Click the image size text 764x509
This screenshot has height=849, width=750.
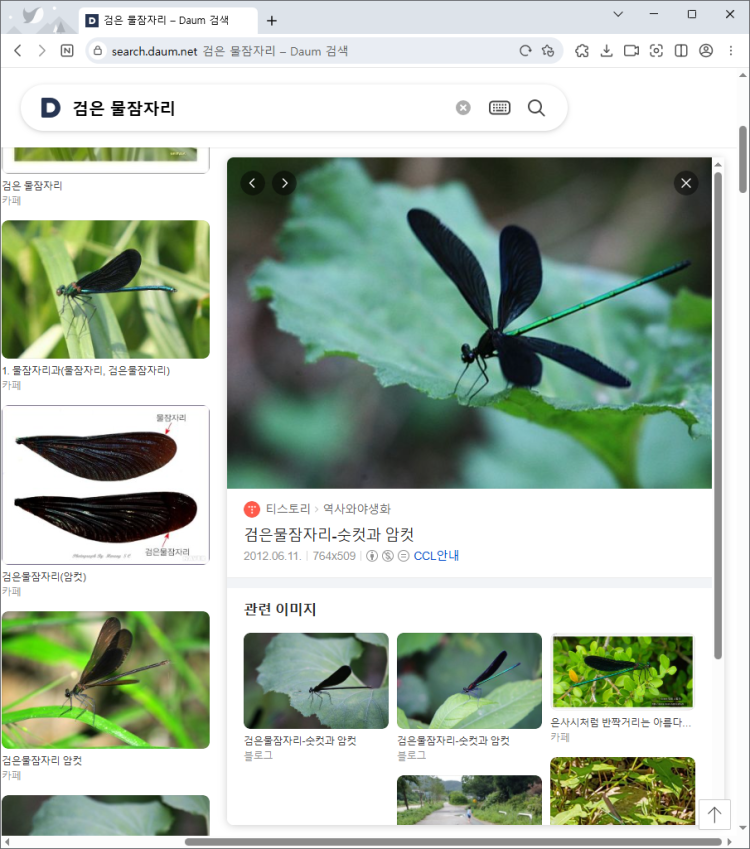coord(334,556)
